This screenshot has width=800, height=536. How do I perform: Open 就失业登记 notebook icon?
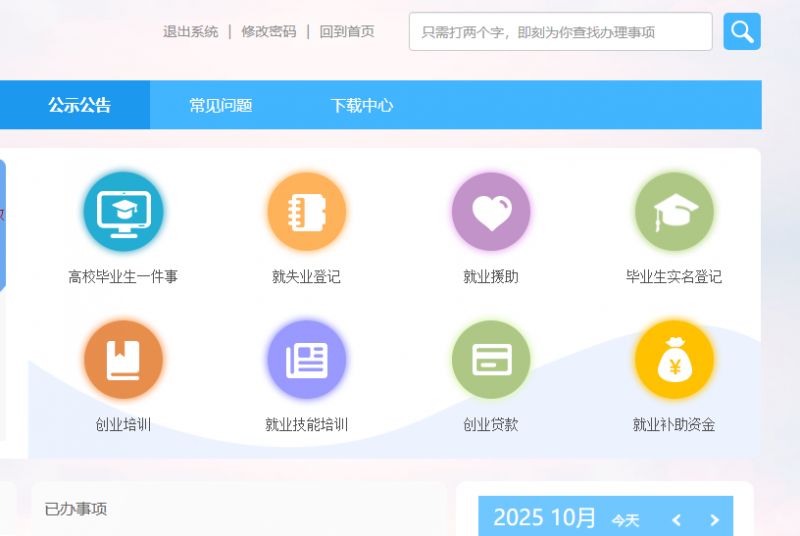click(x=307, y=212)
